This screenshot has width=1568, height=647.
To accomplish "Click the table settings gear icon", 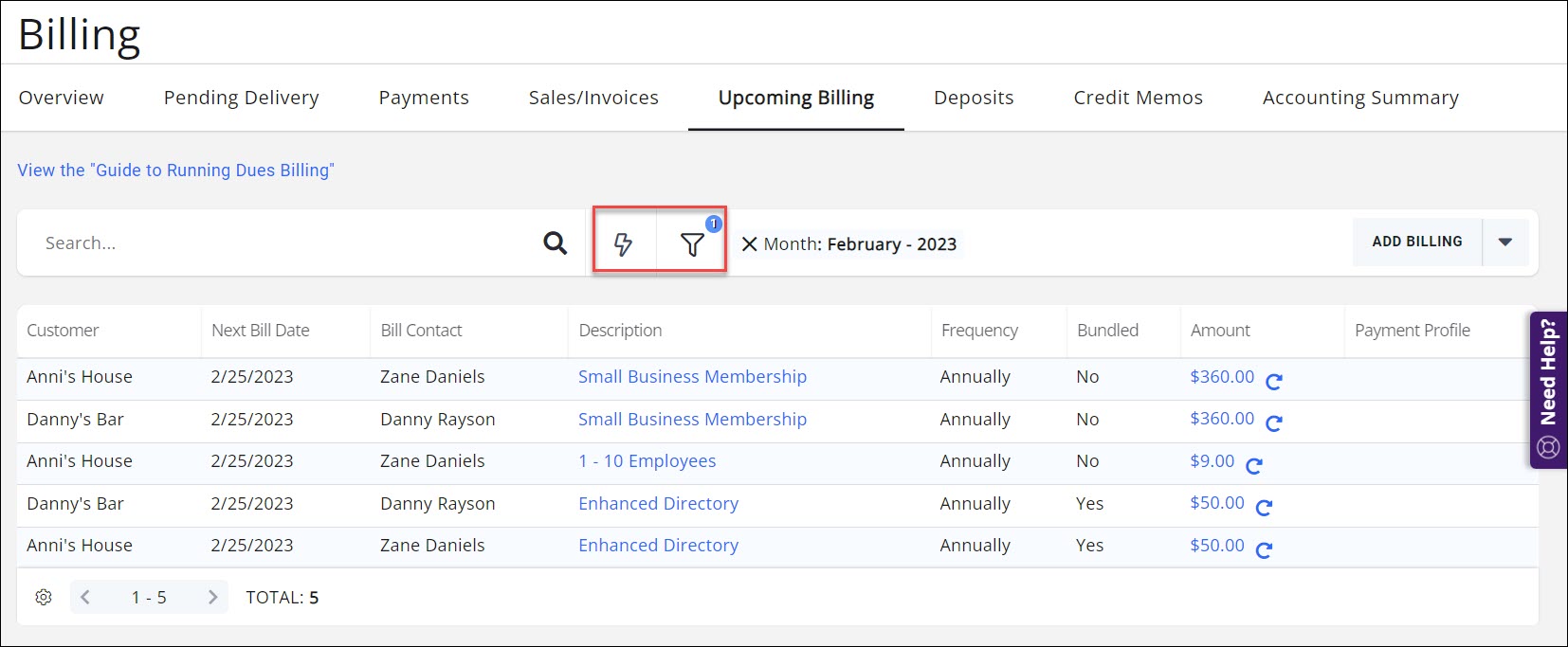I will [x=44, y=597].
